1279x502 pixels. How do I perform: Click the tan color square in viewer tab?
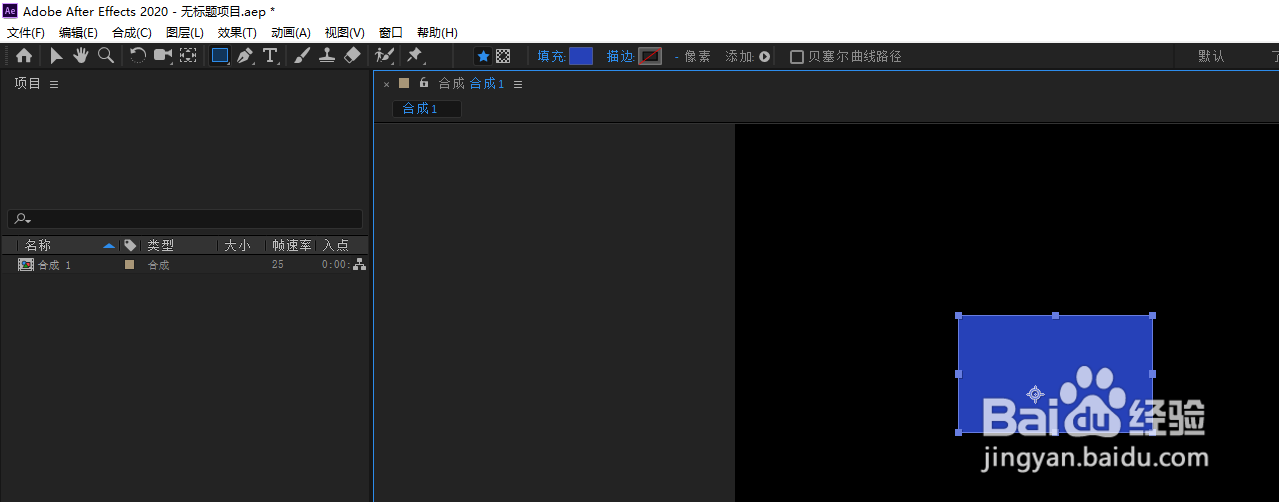coord(404,83)
